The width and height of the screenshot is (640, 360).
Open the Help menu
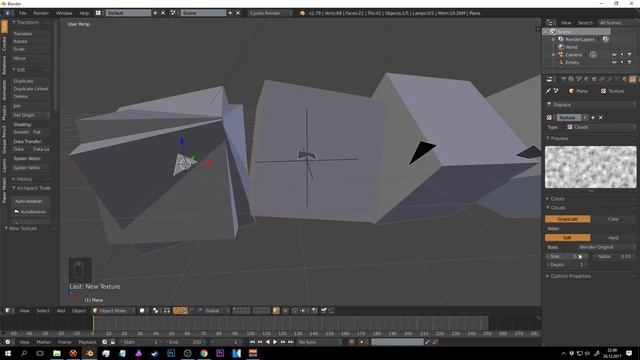click(84, 13)
